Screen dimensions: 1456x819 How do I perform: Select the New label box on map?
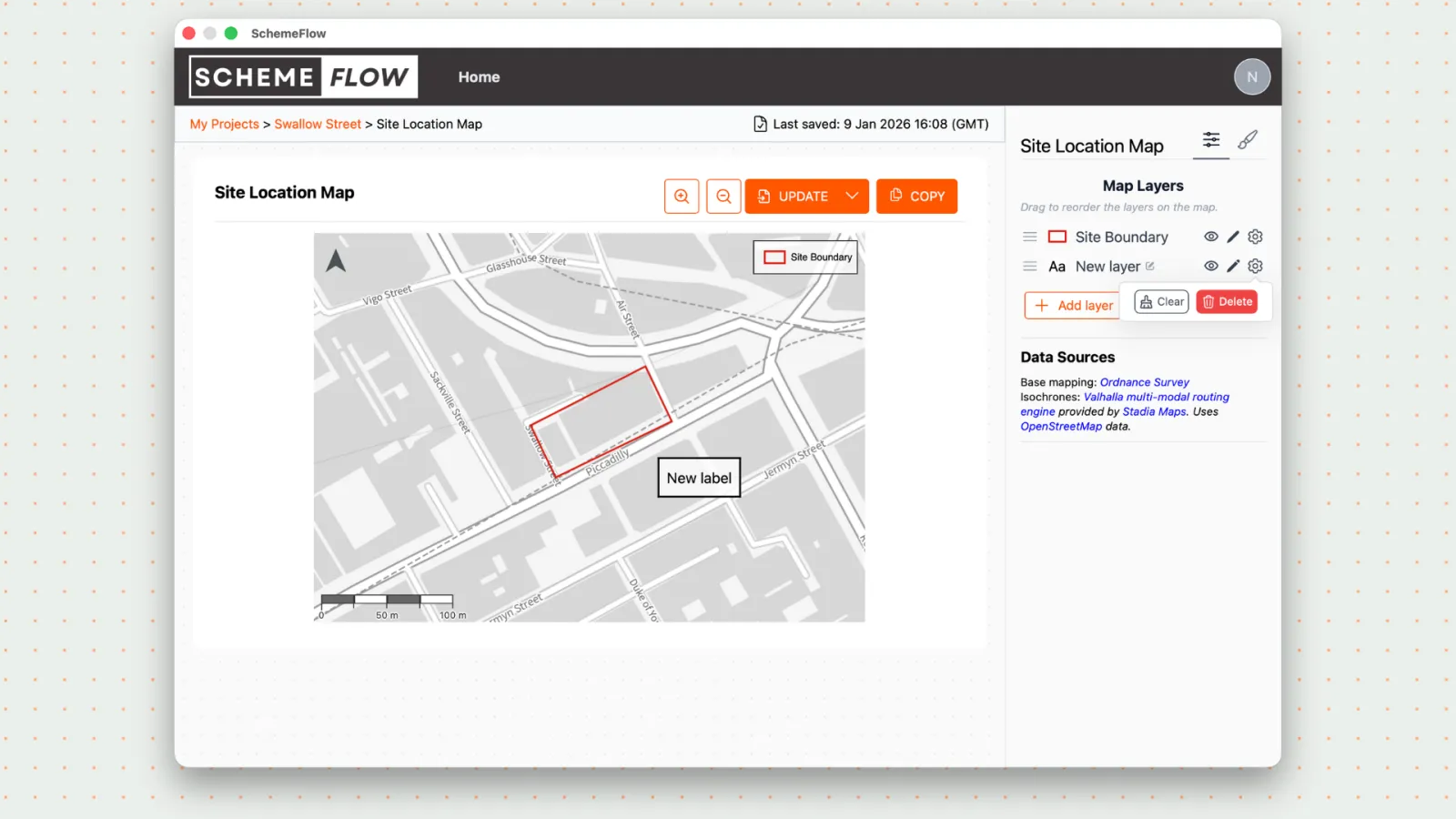point(699,478)
